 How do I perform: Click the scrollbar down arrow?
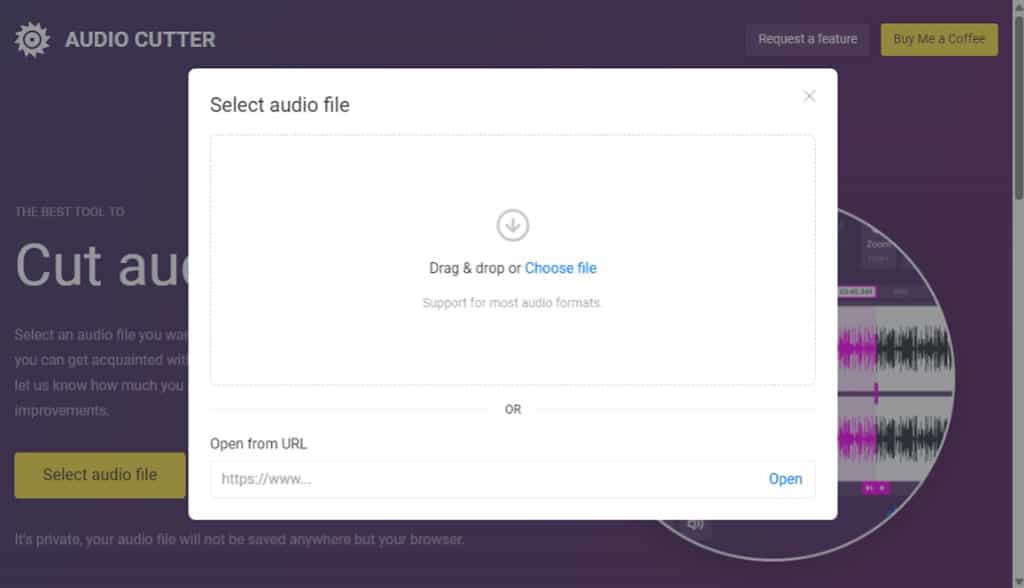[1018, 581]
